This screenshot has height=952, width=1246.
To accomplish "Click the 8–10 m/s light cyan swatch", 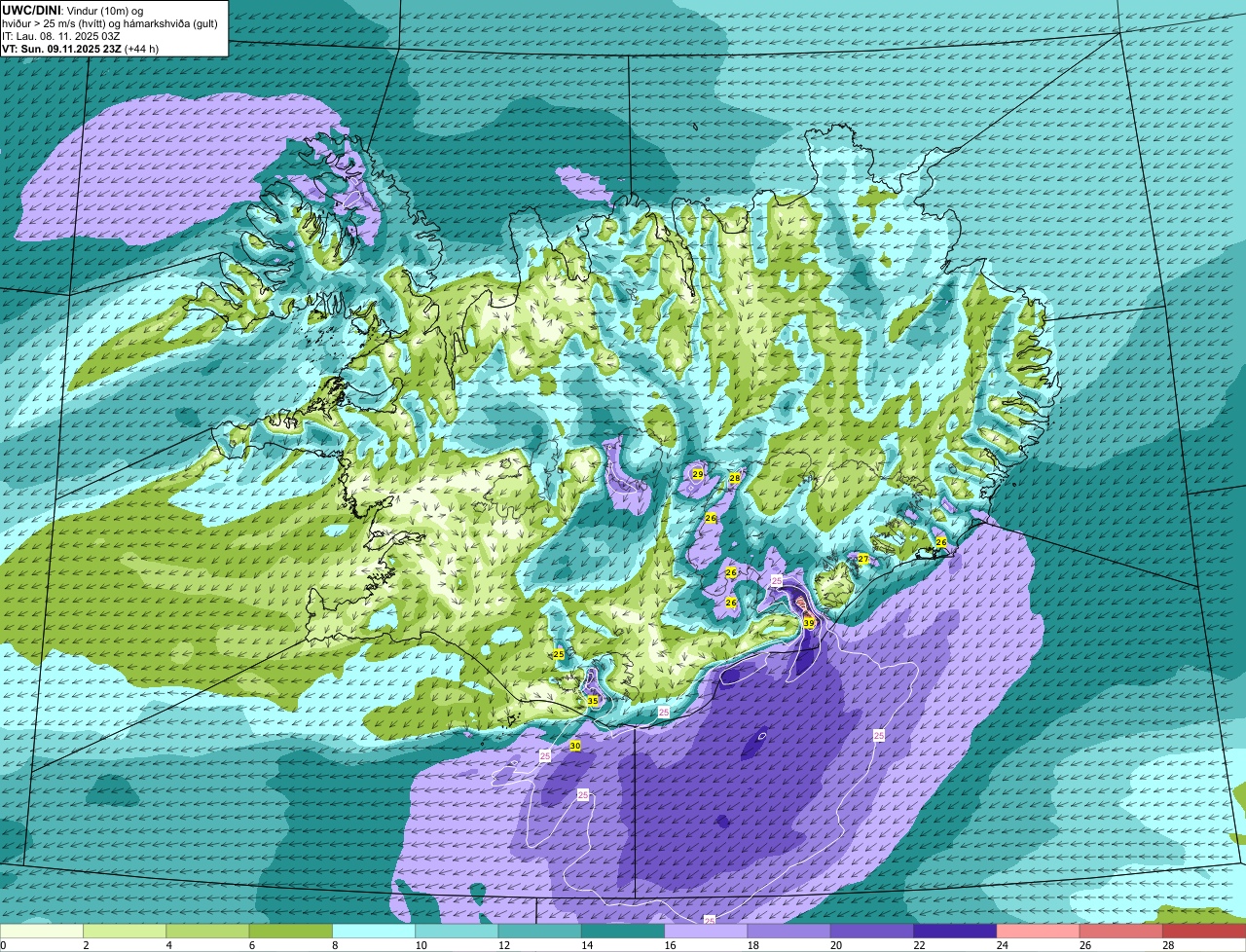I will [374, 931].
